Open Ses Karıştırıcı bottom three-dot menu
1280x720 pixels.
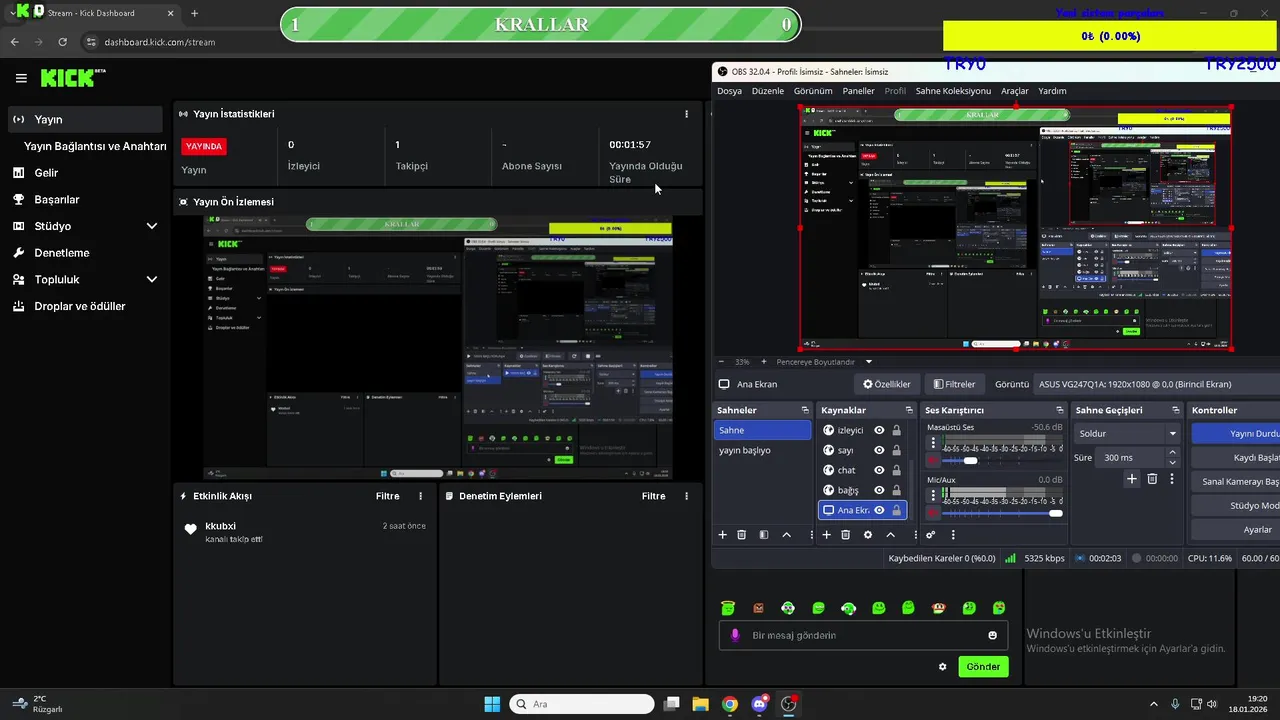(953, 535)
